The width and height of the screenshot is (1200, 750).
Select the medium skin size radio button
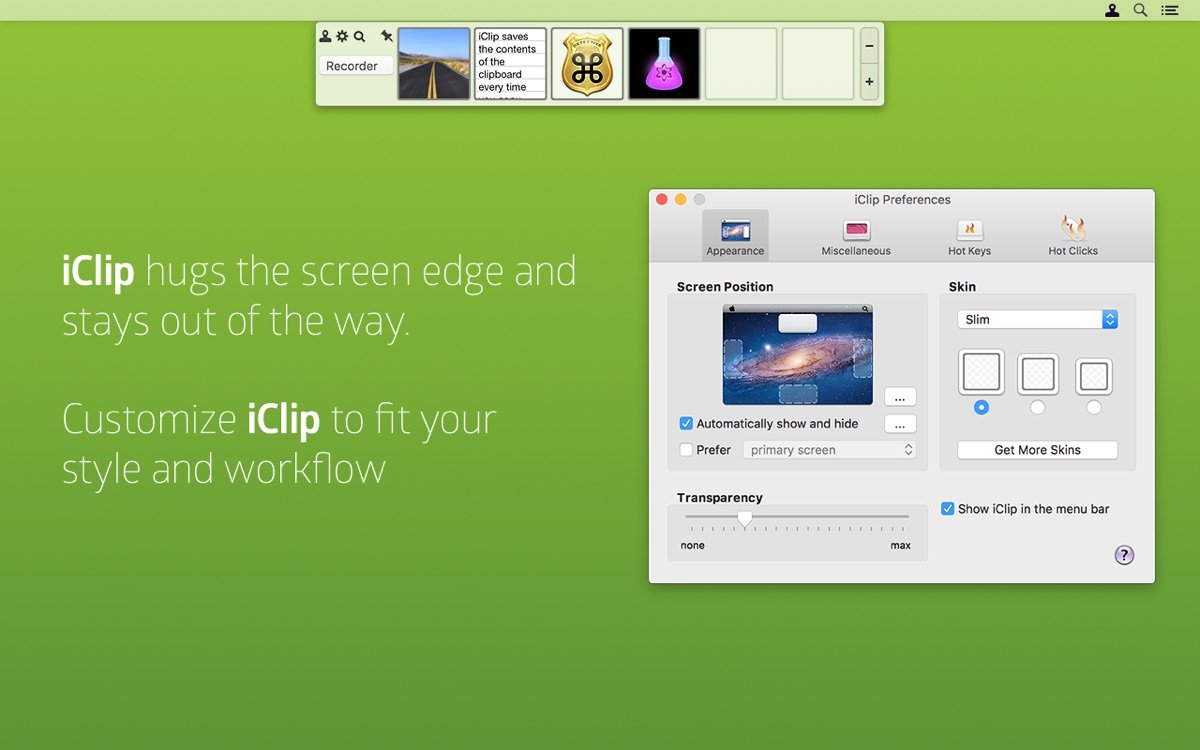[x=1038, y=408]
